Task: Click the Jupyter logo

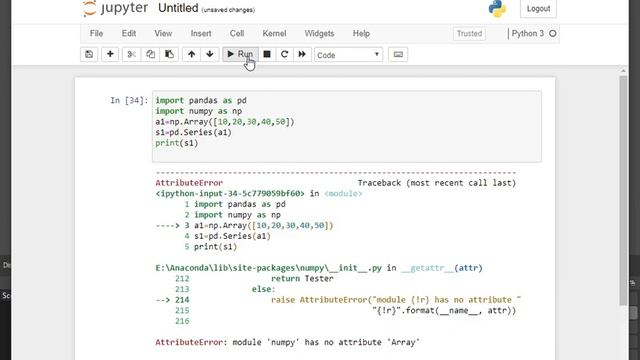Action: tap(115, 8)
